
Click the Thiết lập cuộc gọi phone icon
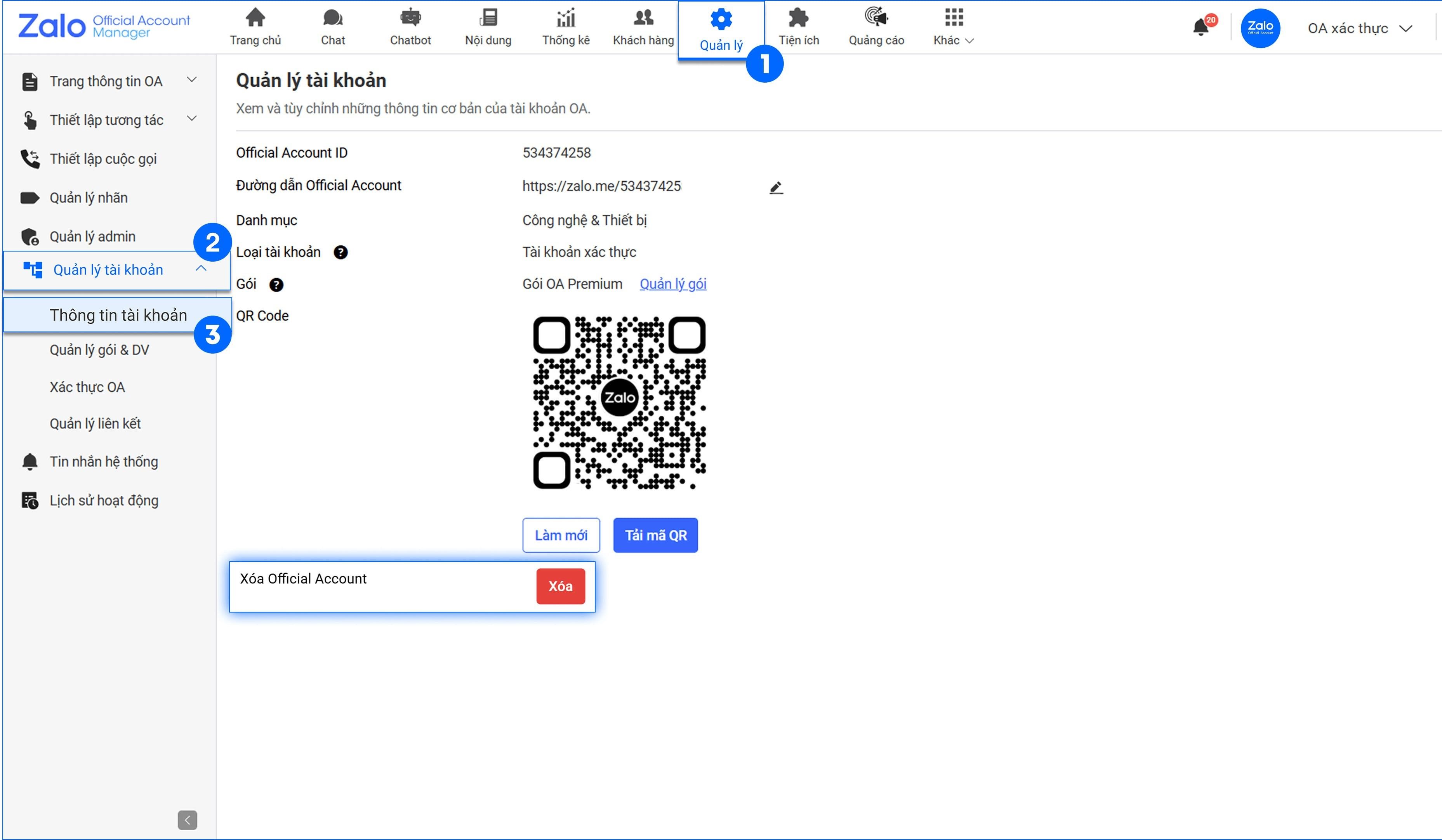coord(30,159)
